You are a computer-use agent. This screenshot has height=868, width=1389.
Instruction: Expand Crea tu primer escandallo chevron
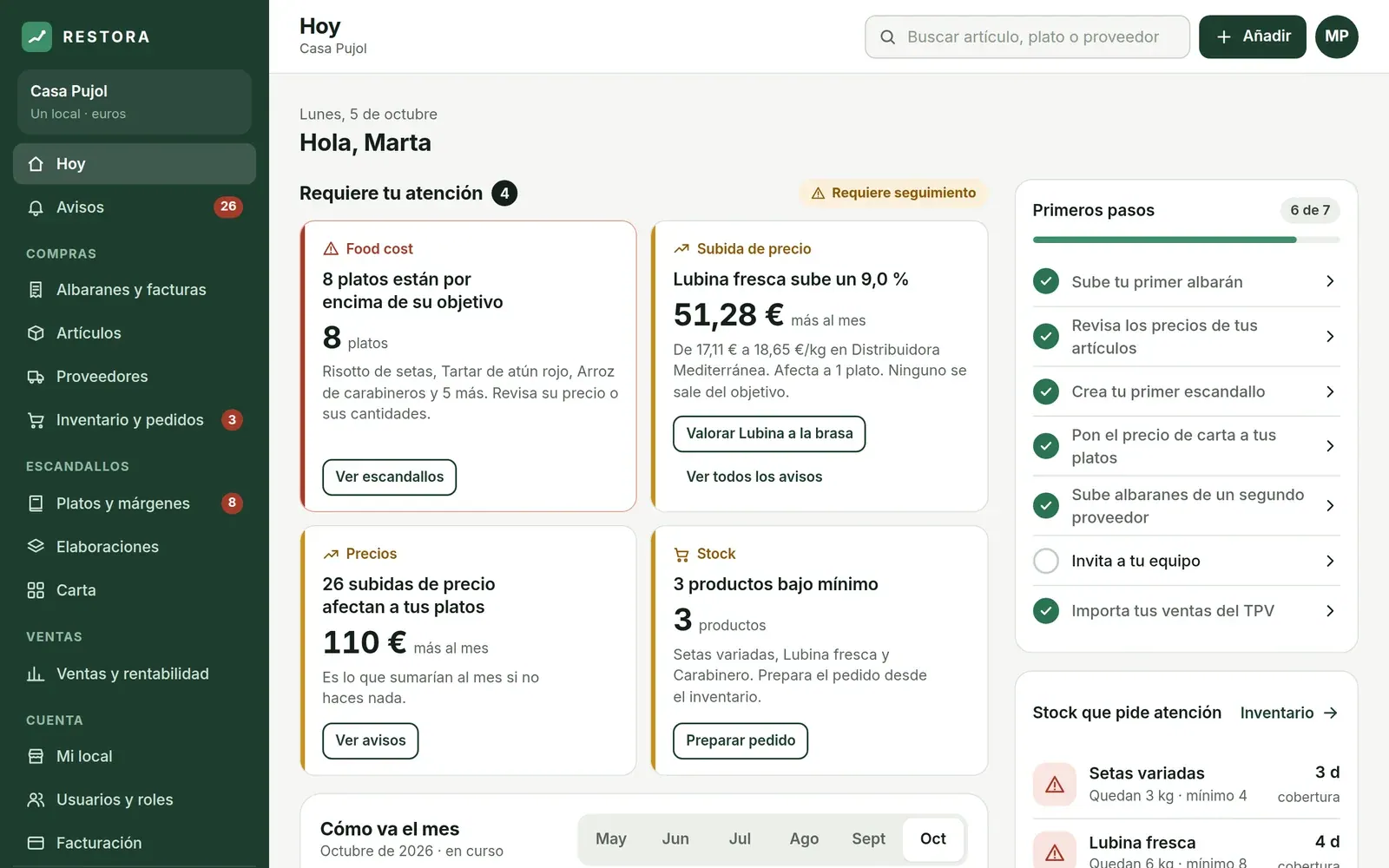1330,391
